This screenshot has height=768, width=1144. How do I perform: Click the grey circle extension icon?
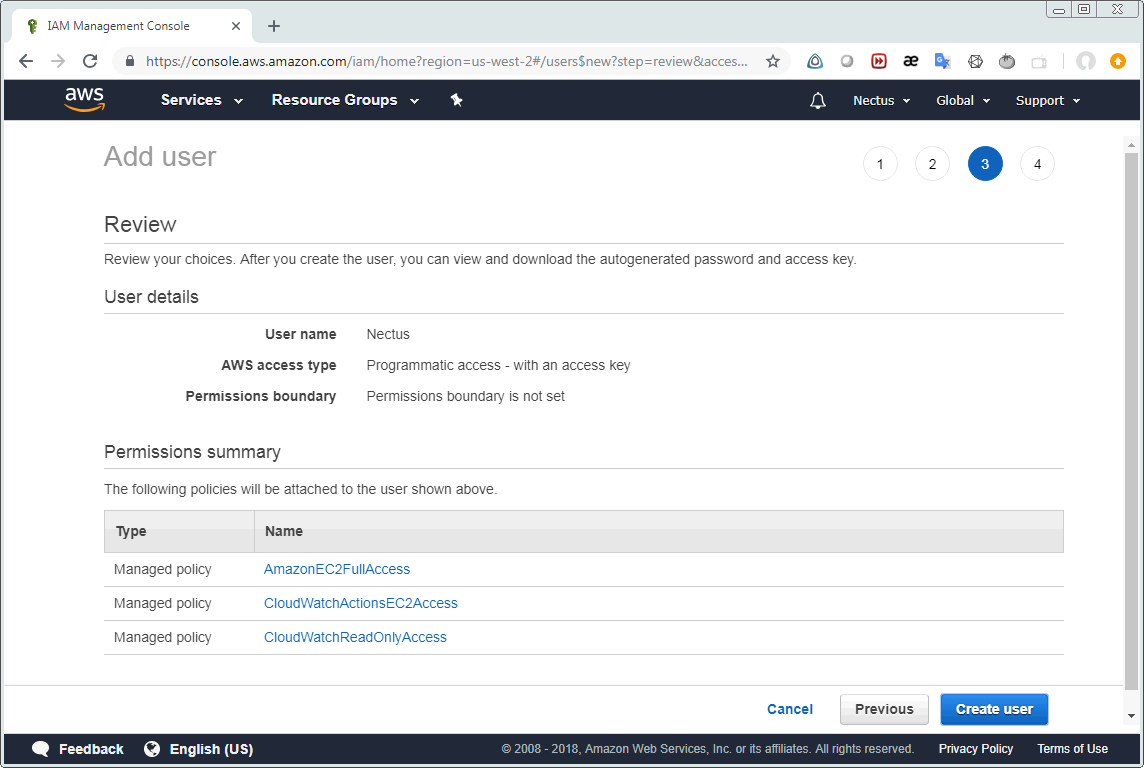[x=847, y=61]
